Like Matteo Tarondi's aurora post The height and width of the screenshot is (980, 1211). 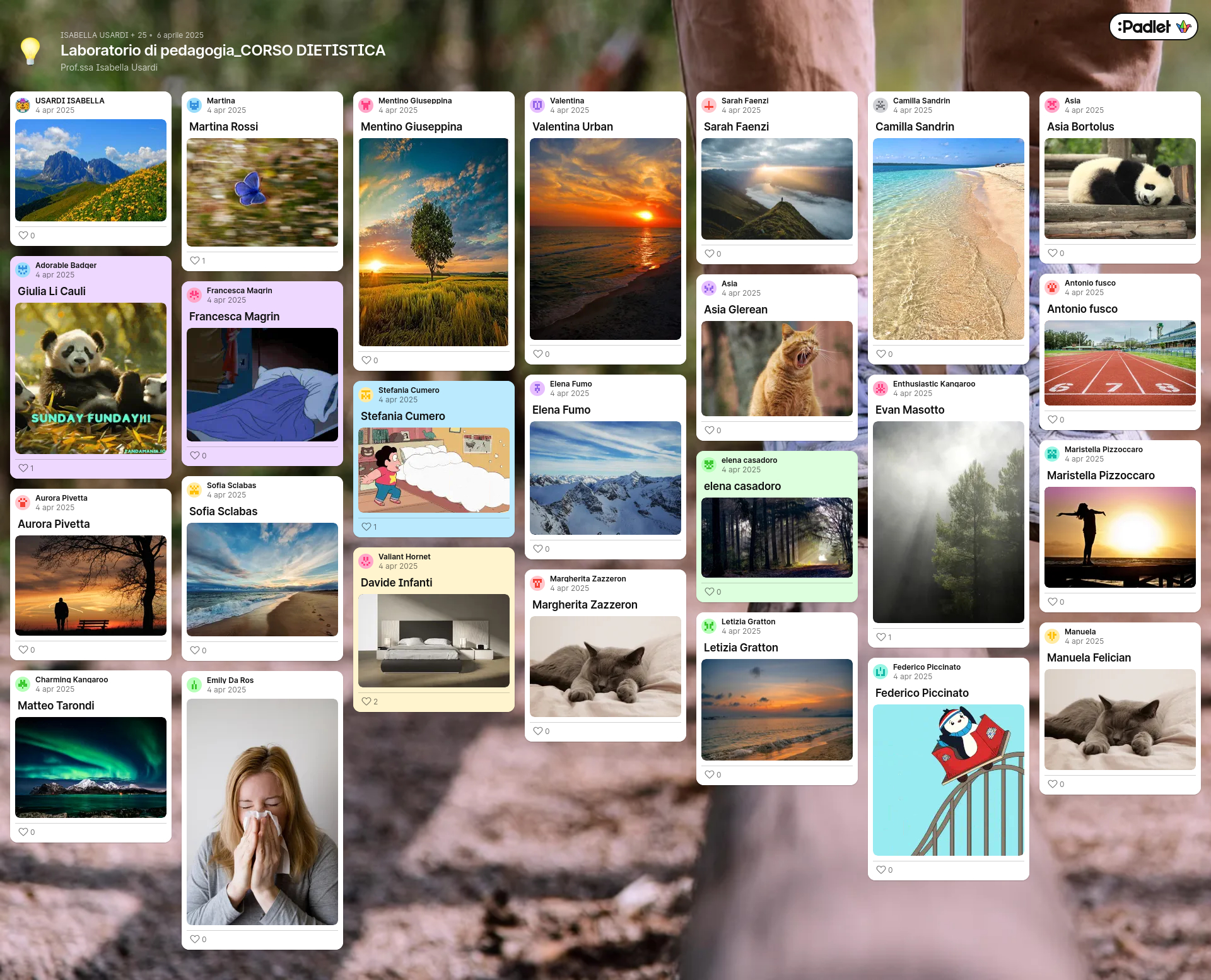[23, 832]
